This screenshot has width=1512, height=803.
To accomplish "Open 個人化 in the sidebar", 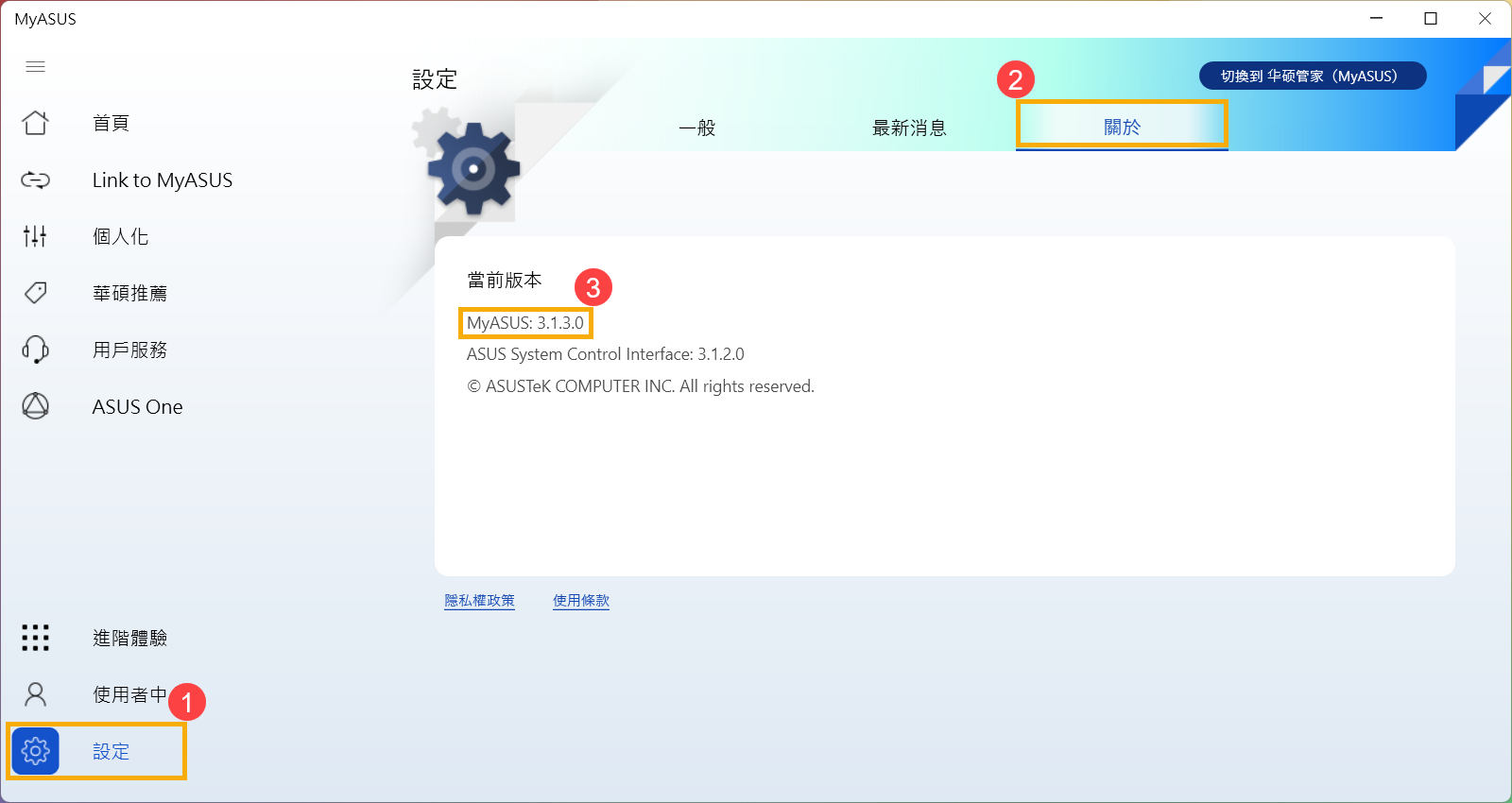I will click(x=120, y=236).
